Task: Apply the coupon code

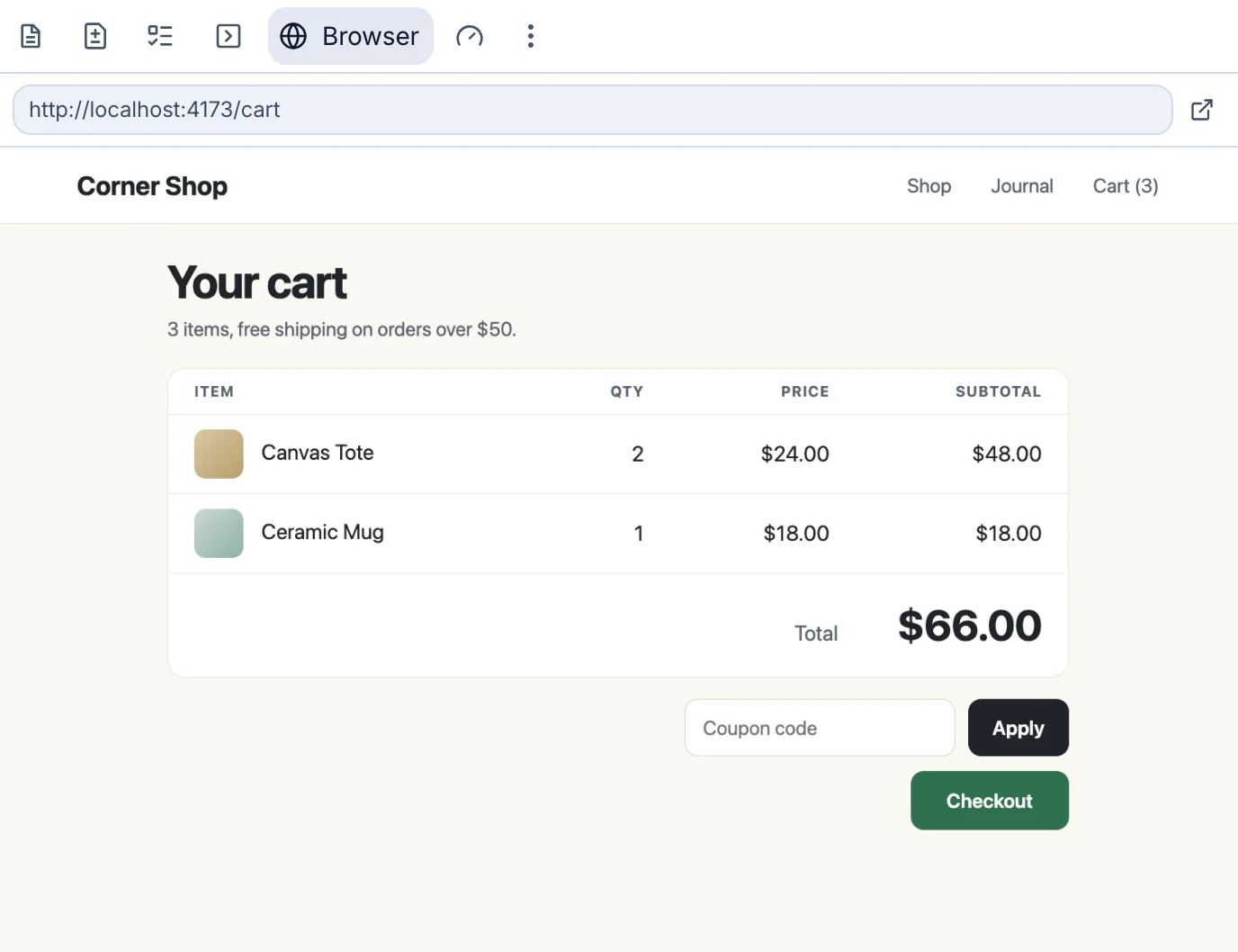Action: click(1018, 728)
